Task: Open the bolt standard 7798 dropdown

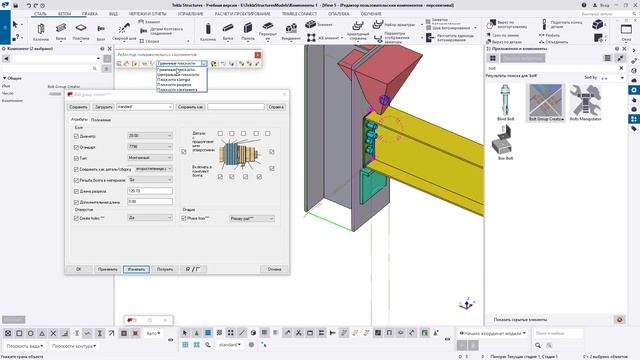Action: click(x=150, y=147)
